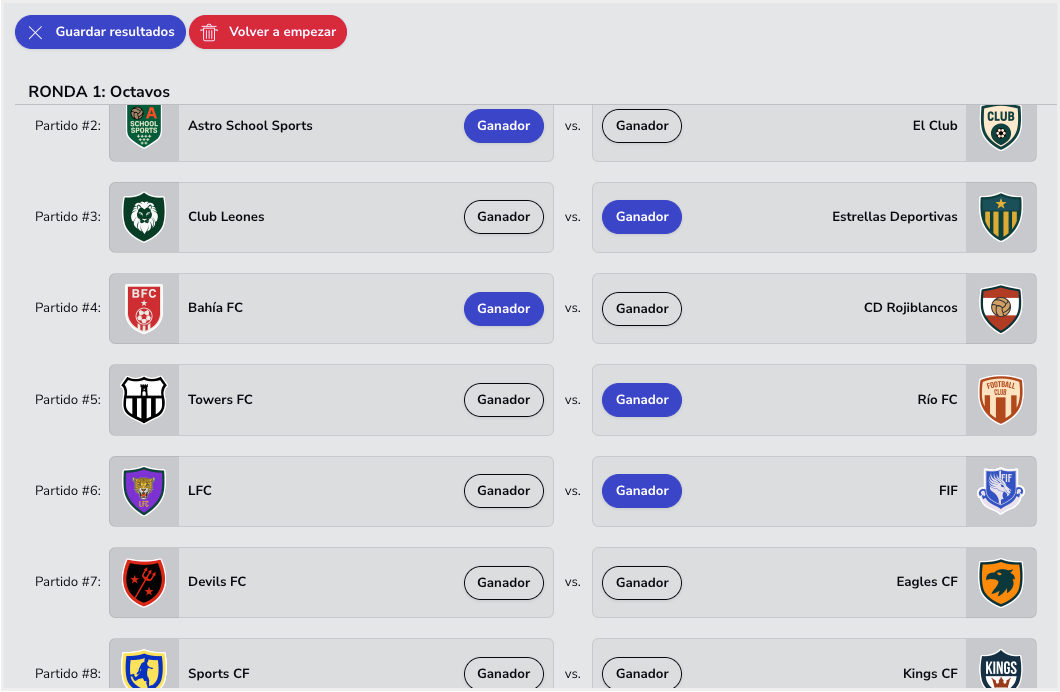Click the Towers FC striped castle crest
Image resolution: width=1060 pixels, height=692 pixels.
144,400
